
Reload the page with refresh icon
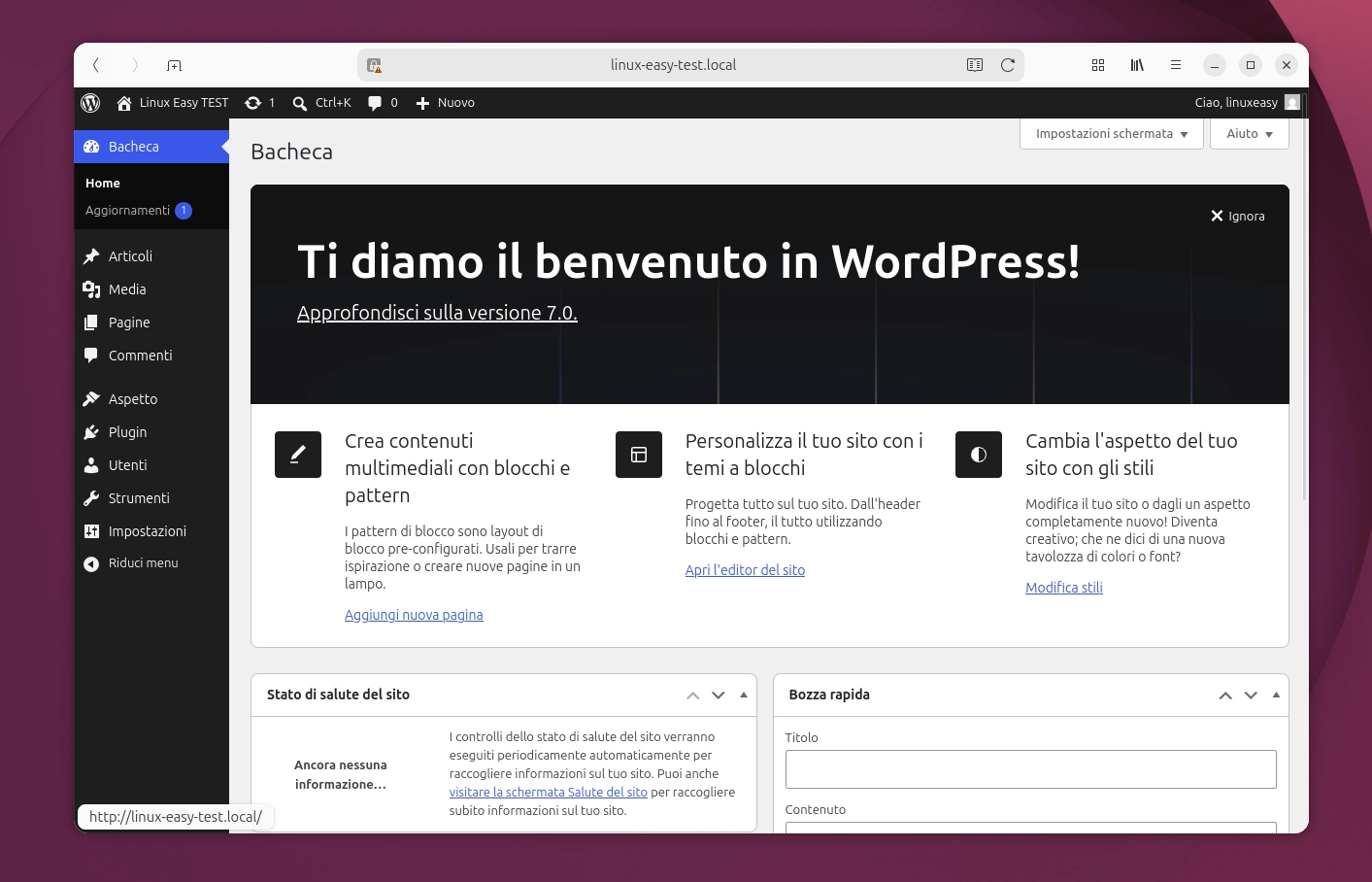click(x=1008, y=65)
